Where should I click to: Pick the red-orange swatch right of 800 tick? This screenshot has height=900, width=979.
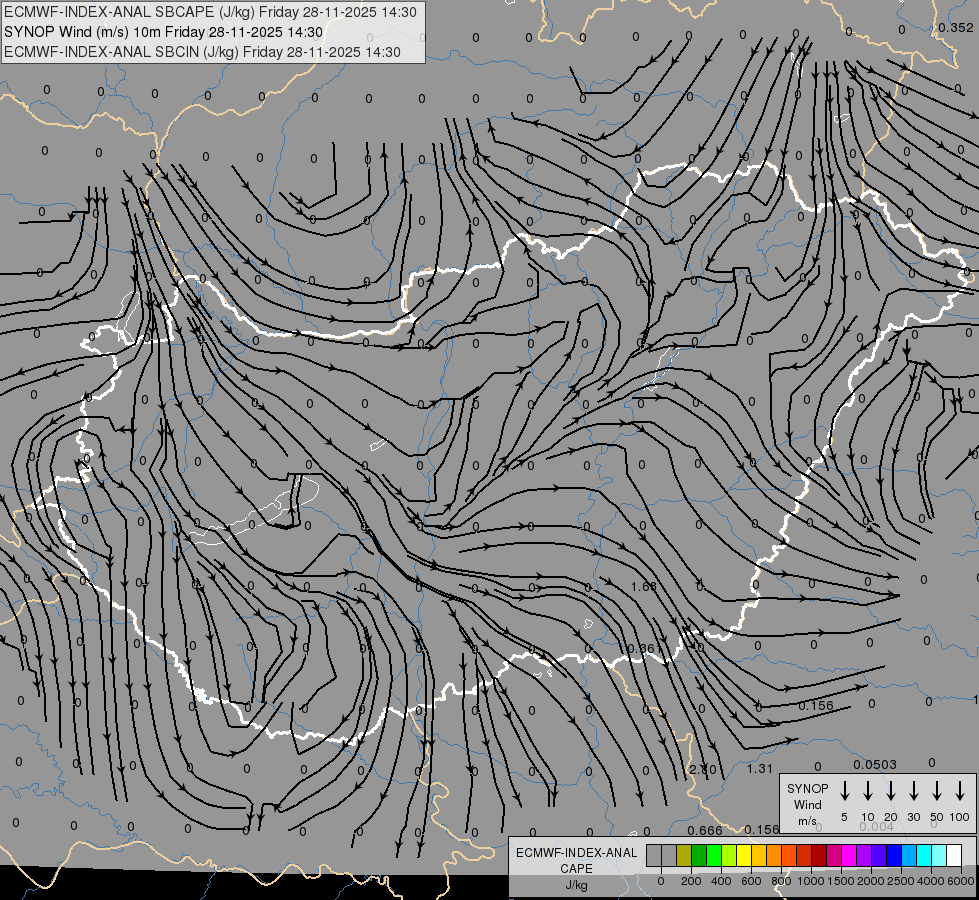coord(790,855)
